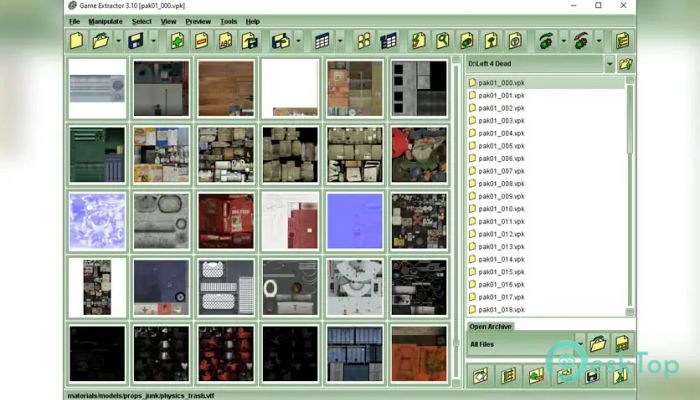Select pak01_012.vpk in file list
Screen dimensions: 700x400
point(546,234)
